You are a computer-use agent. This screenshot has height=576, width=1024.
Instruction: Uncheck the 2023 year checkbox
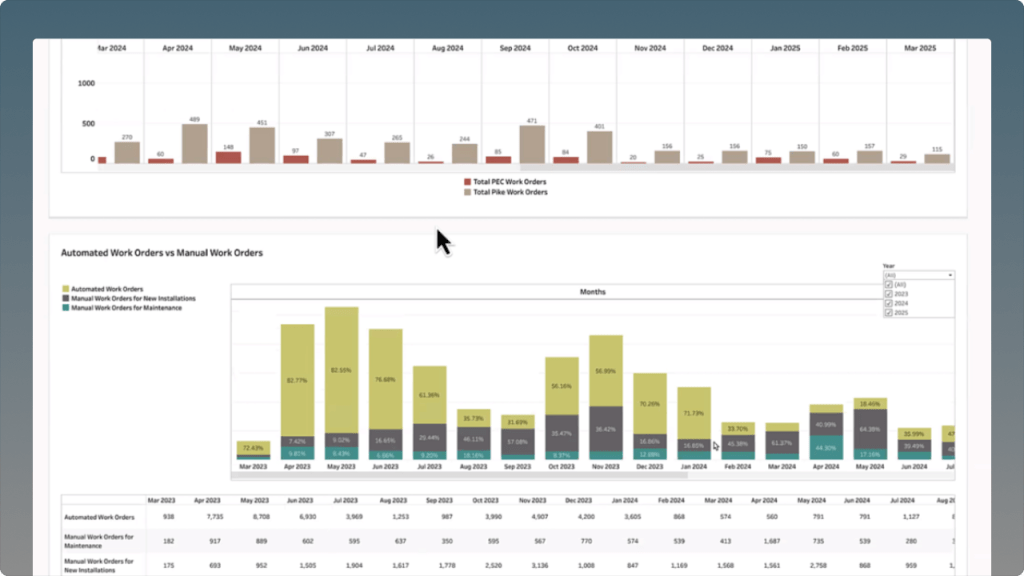tap(888, 294)
